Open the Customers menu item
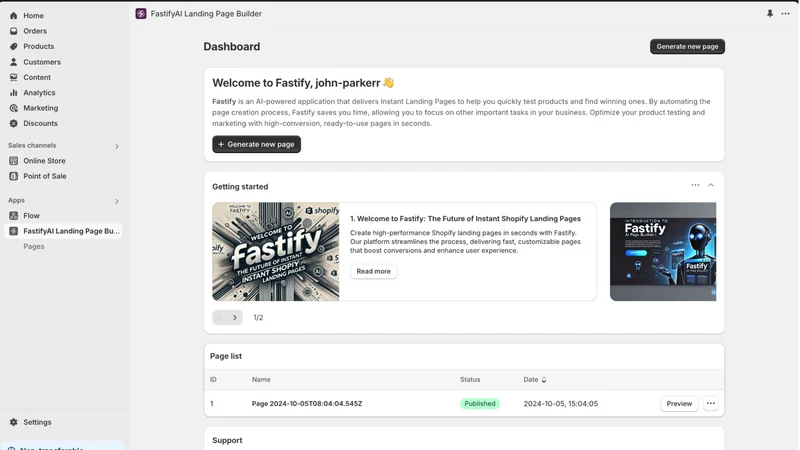 [x=42, y=62]
